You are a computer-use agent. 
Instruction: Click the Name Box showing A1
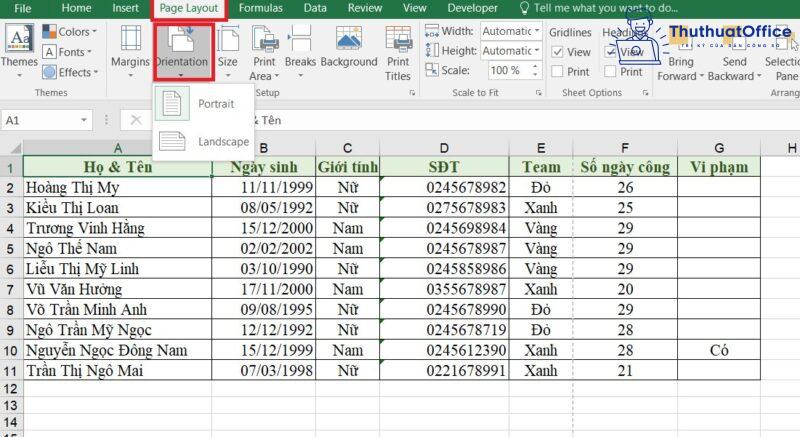pyautogui.click(x=39, y=120)
